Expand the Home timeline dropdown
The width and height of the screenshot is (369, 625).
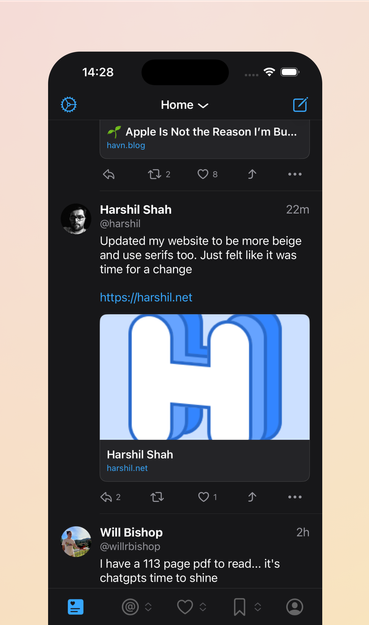(184, 105)
